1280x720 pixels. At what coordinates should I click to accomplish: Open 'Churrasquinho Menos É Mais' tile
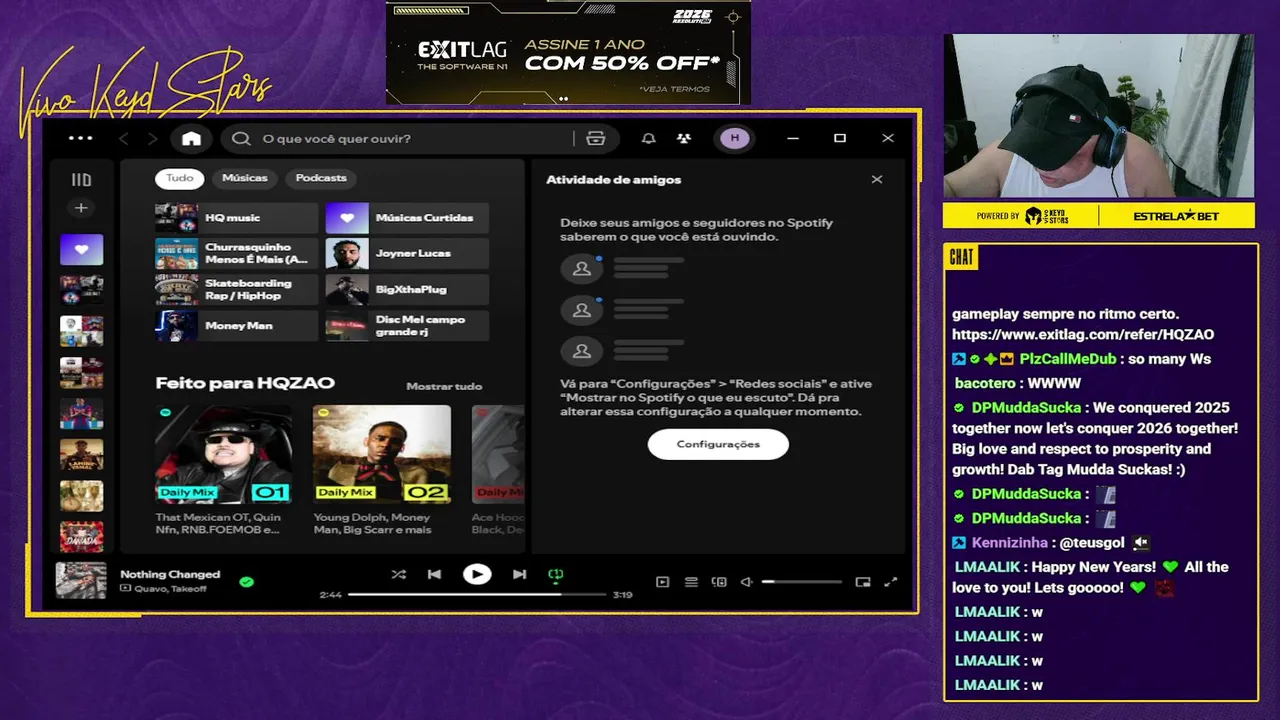(236, 254)
